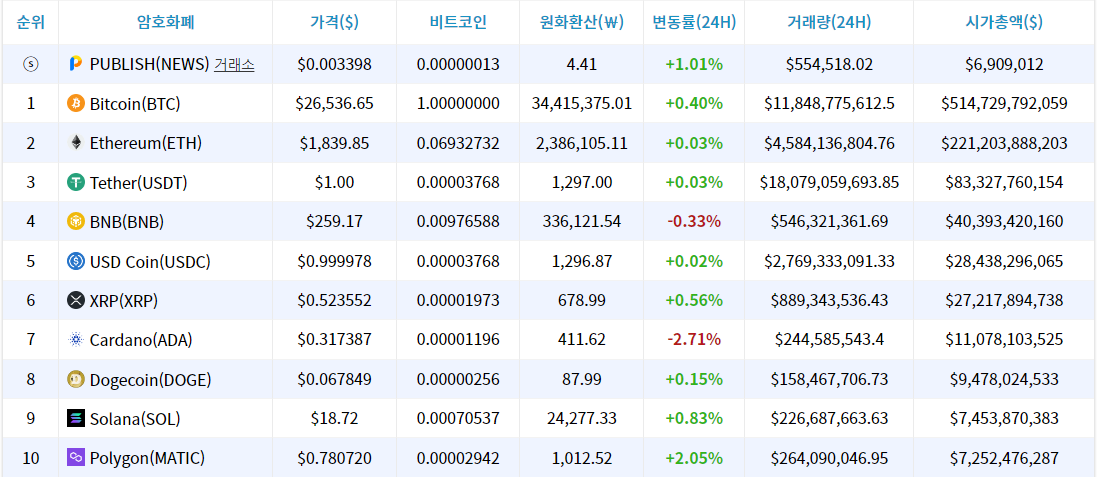Image resolution: width=1097 pixels, height=477 pixels.
Task: Click the Dogecoin logo icon
Action: point(76,379)
